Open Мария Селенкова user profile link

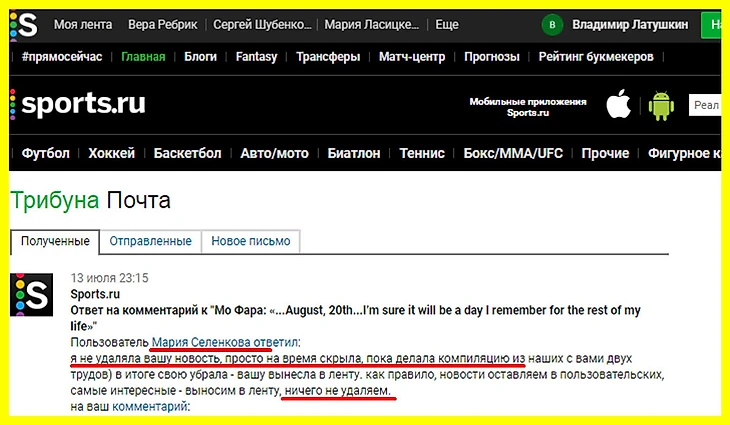point(201,343)
